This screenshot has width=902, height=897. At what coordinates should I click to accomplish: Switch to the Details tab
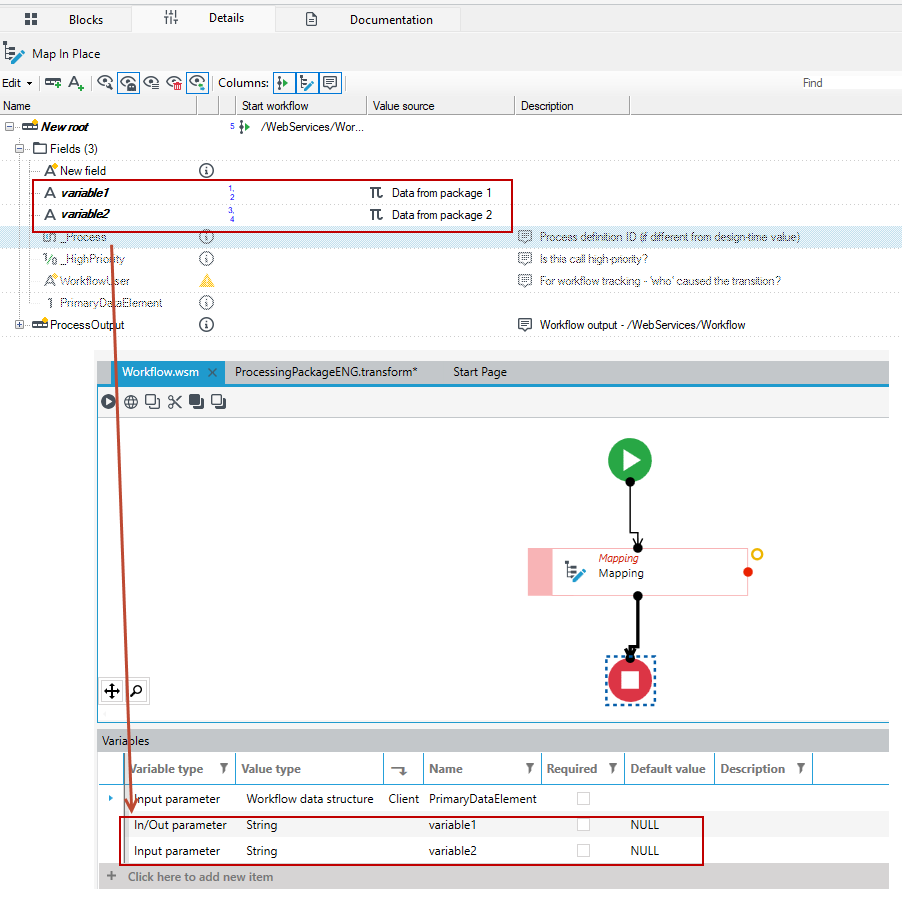(x=204, y=18)
